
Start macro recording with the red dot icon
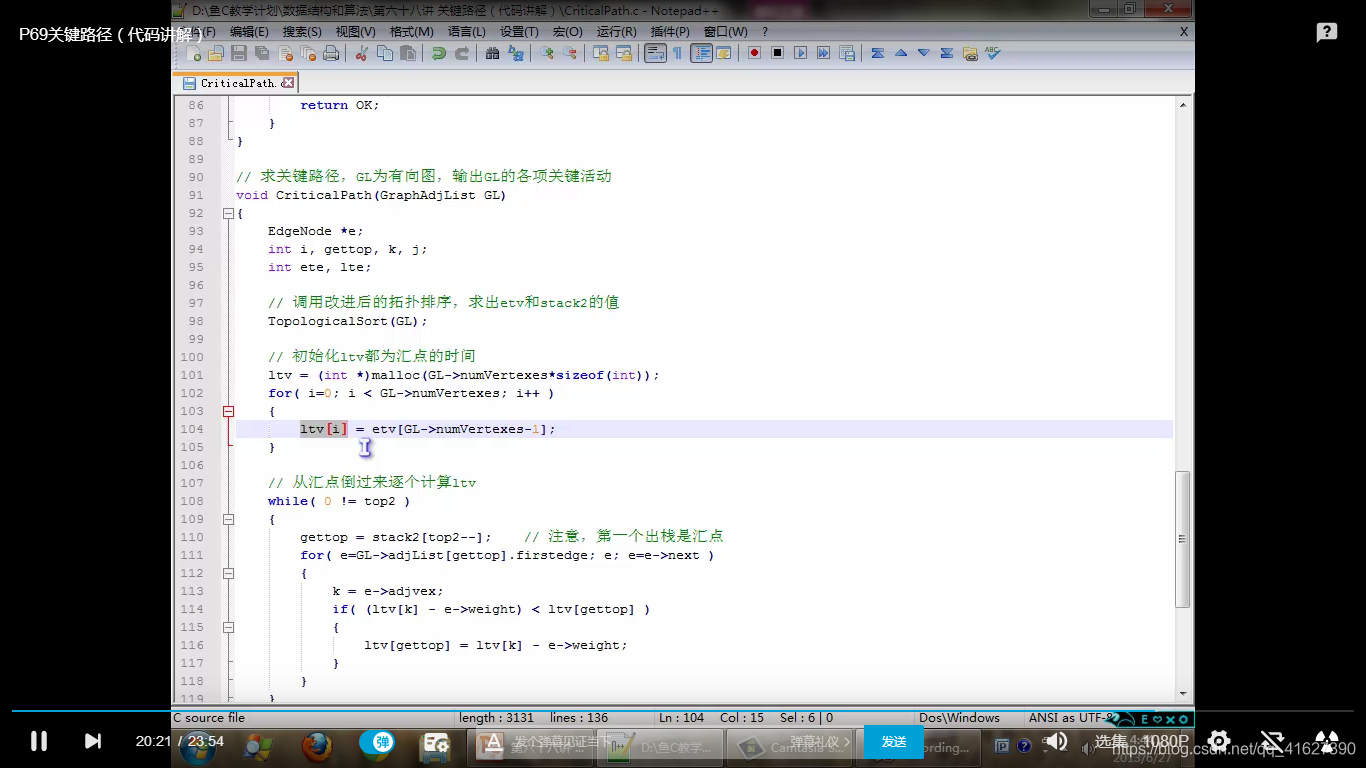(x=755, y=53)
